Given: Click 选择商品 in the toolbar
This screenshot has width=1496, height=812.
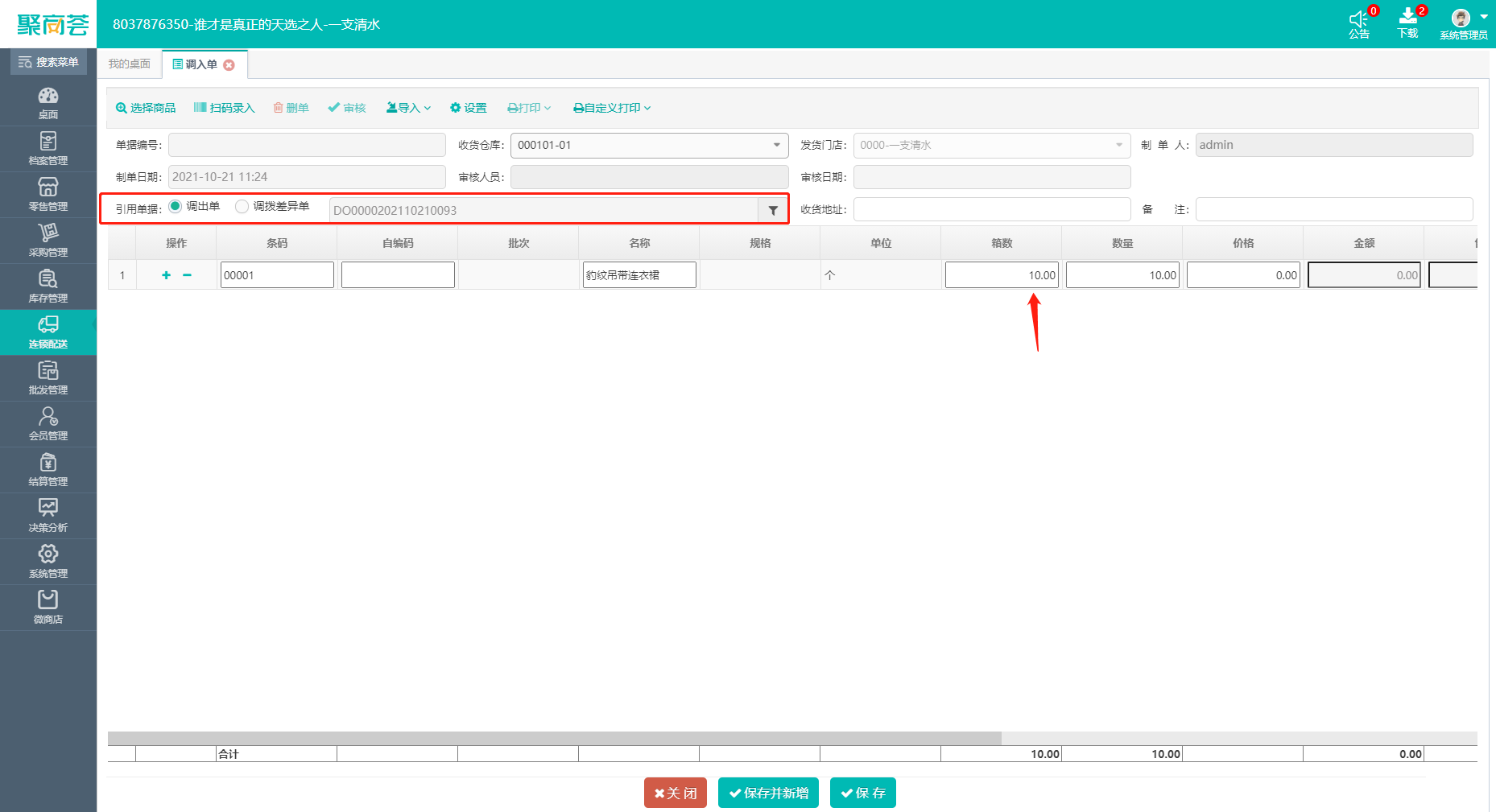Looking at the screenshot, I should pyautogui.click(x=146, y=108).
